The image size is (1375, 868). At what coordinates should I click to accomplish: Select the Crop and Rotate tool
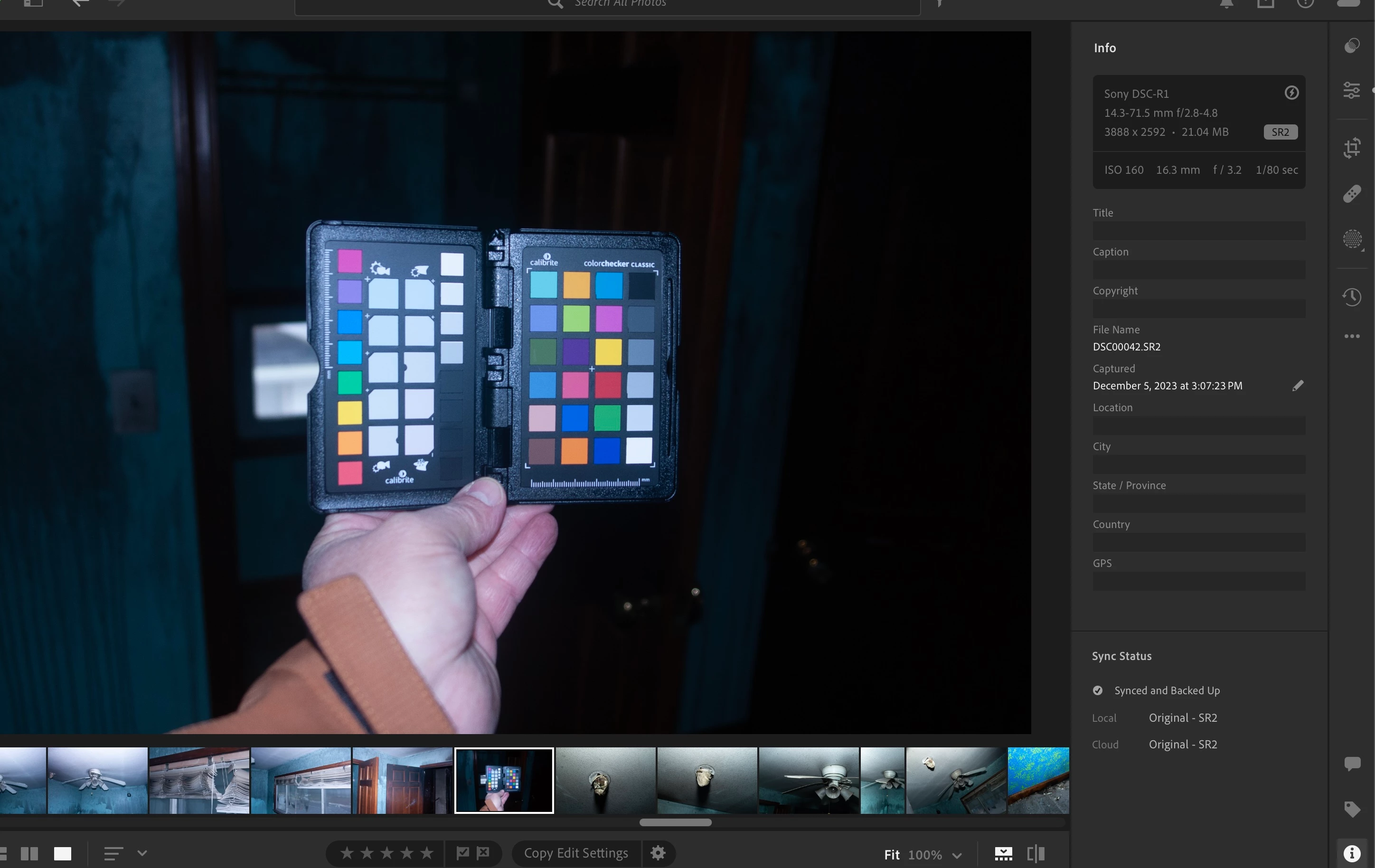coord(1352,148)
